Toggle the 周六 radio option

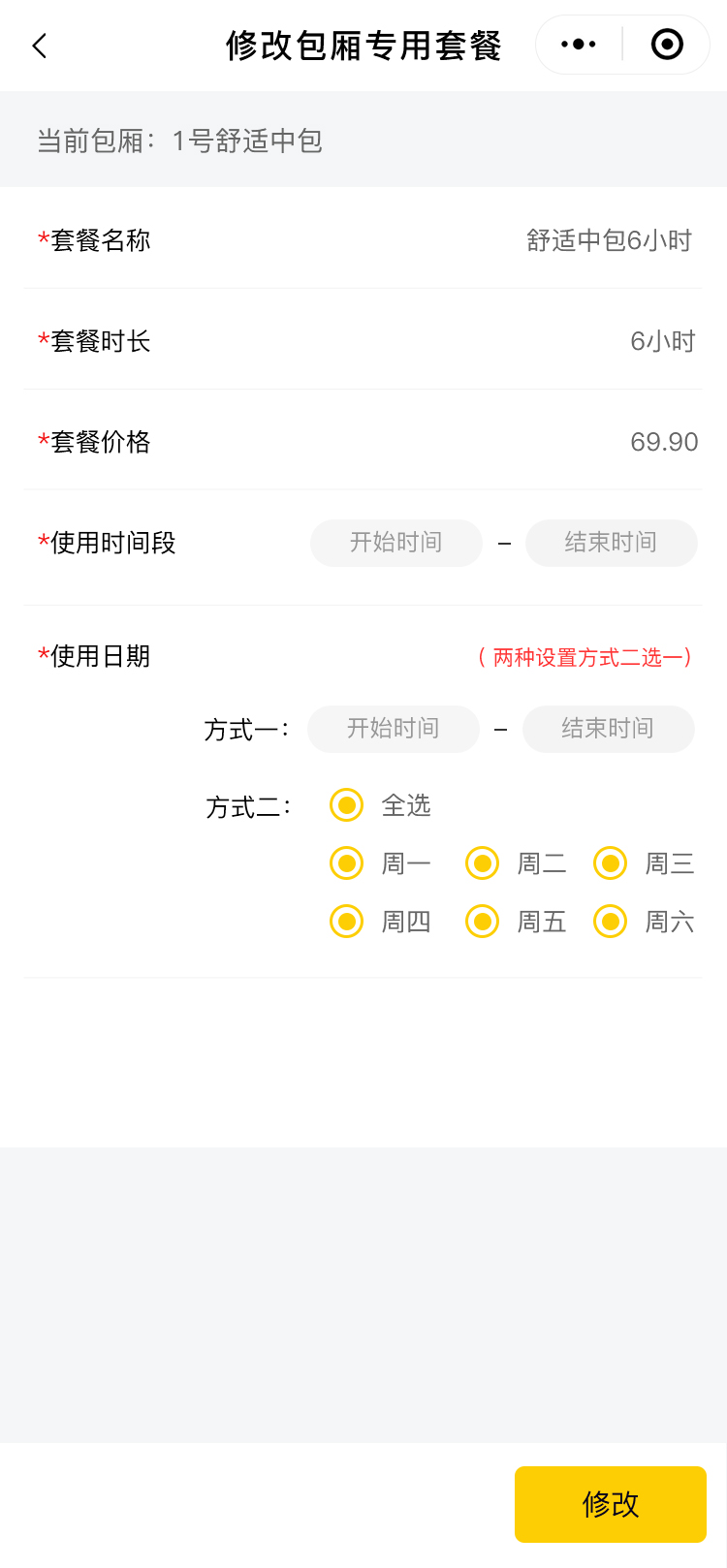click(610, 922)
